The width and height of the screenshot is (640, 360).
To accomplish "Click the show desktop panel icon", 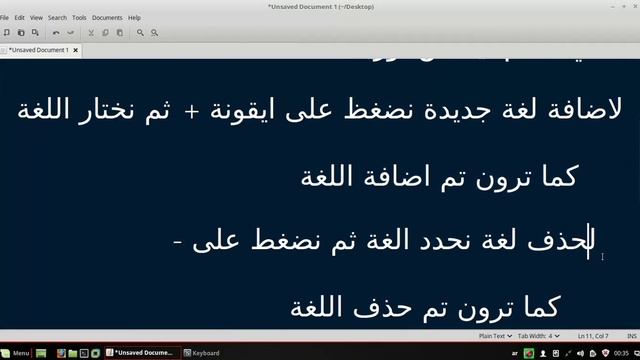I will (x=41, y=353).
